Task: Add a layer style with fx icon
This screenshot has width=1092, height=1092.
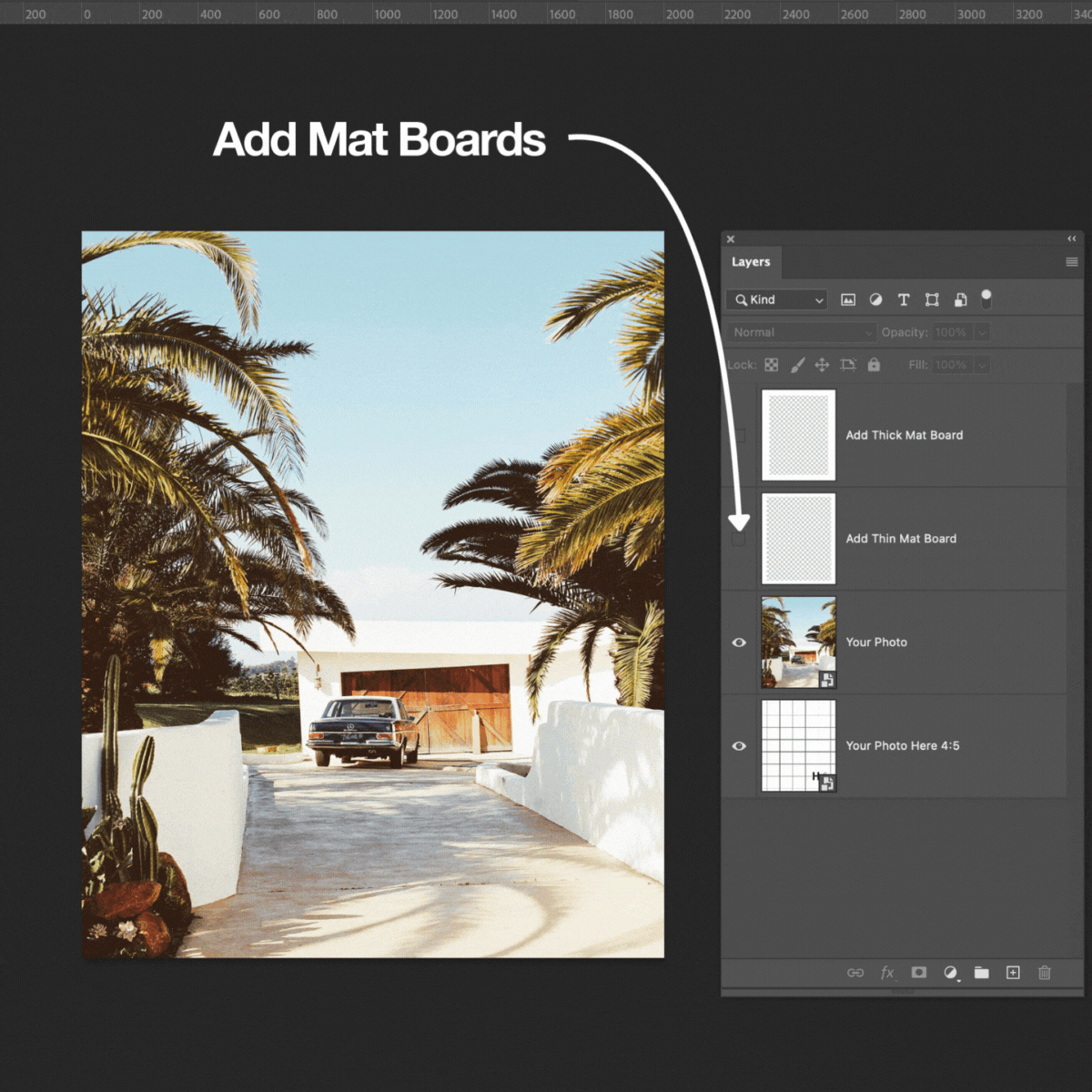Action: point(887,973)
